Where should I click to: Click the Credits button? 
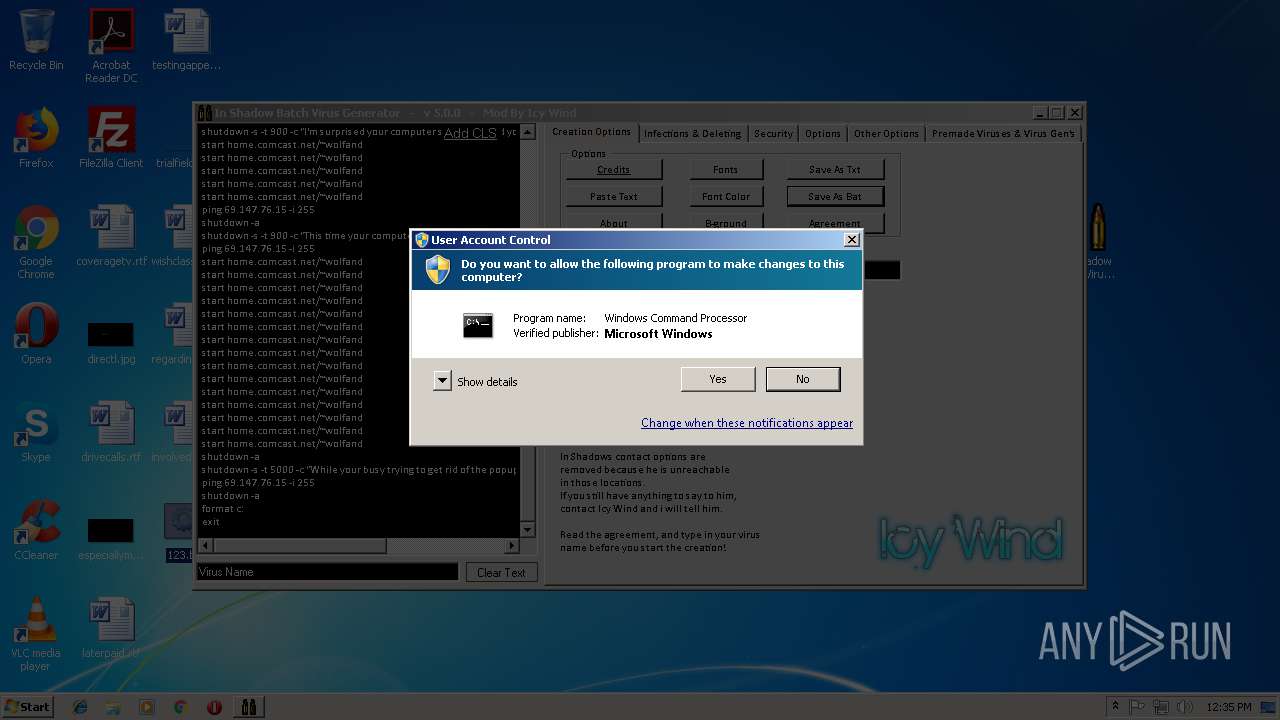click(613, 170)
